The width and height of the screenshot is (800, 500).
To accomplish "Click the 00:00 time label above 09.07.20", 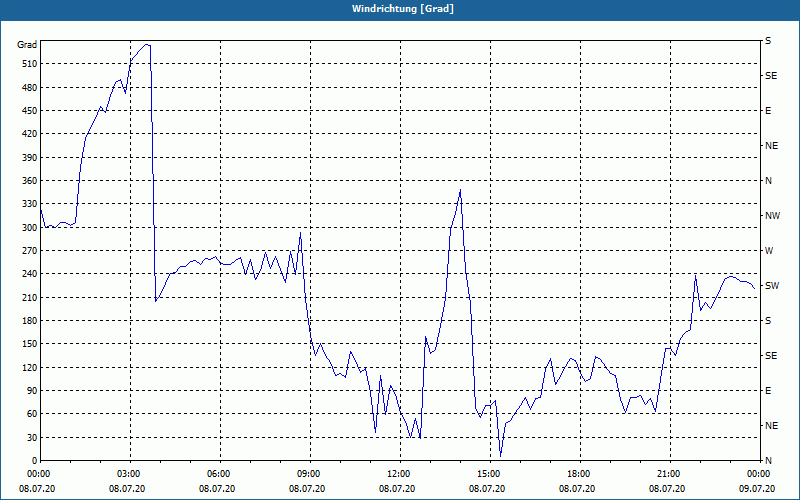I will coord(758,474).
